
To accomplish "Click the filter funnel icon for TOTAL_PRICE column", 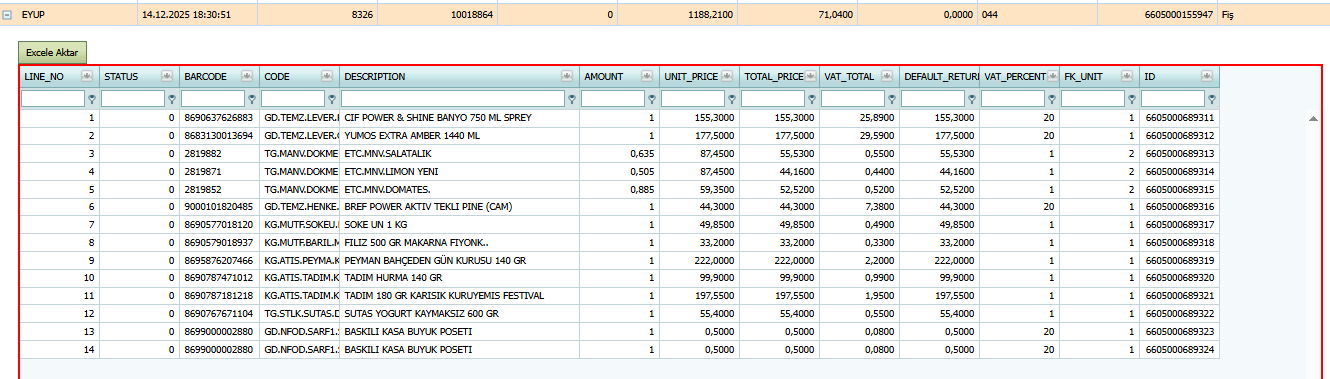I will point(813,99).
